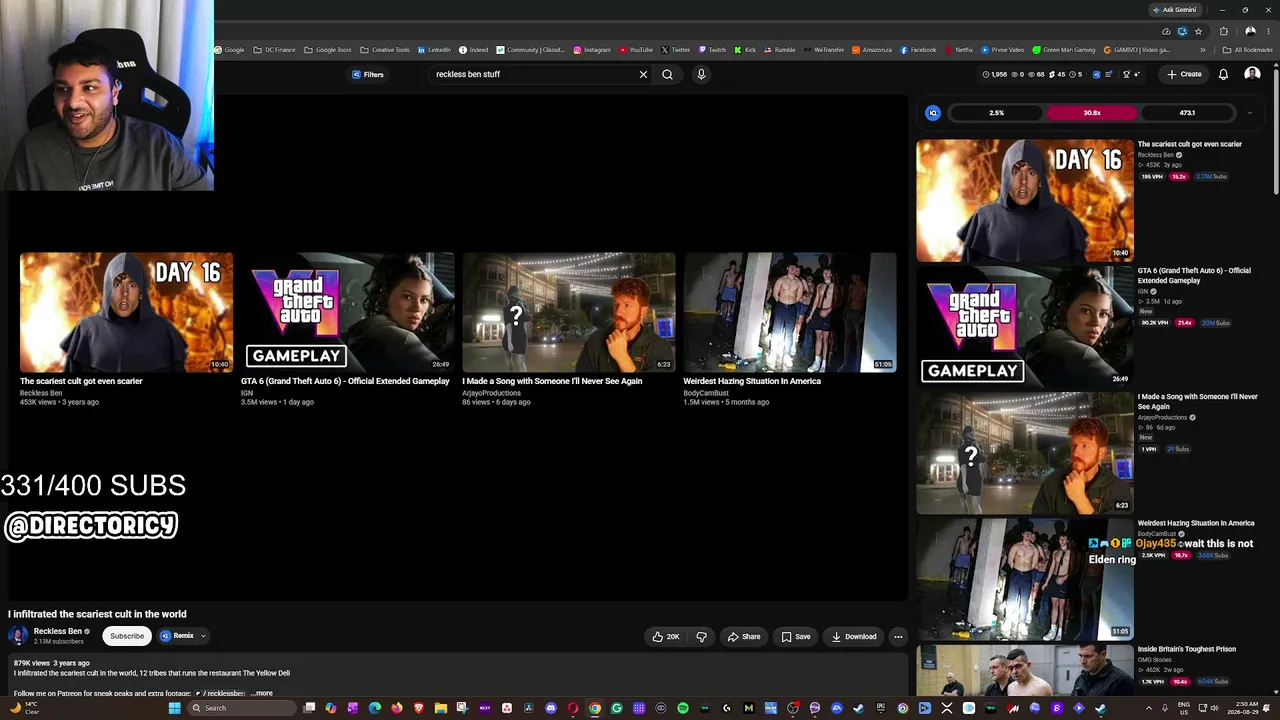Subscribe to Reckless Ben channel
Viewport: 1280px width, 720px height.
pos(127,636)
